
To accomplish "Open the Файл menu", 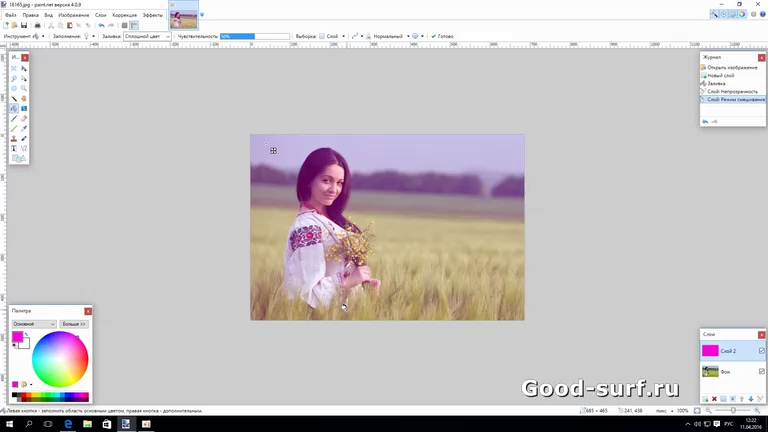I will (x=10, y=15).
